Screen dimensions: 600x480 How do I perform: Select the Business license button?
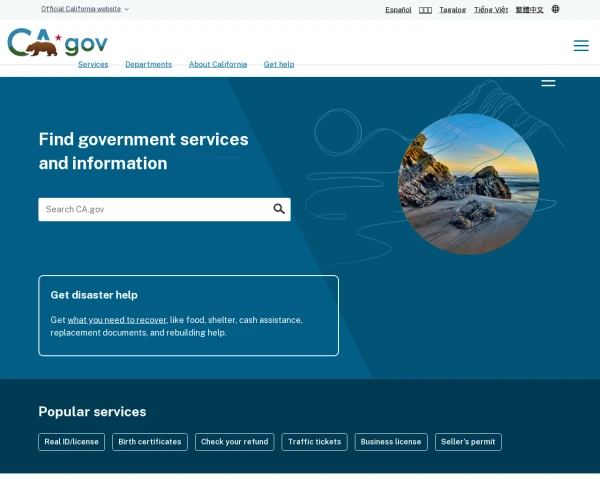[x=391, y=442]
